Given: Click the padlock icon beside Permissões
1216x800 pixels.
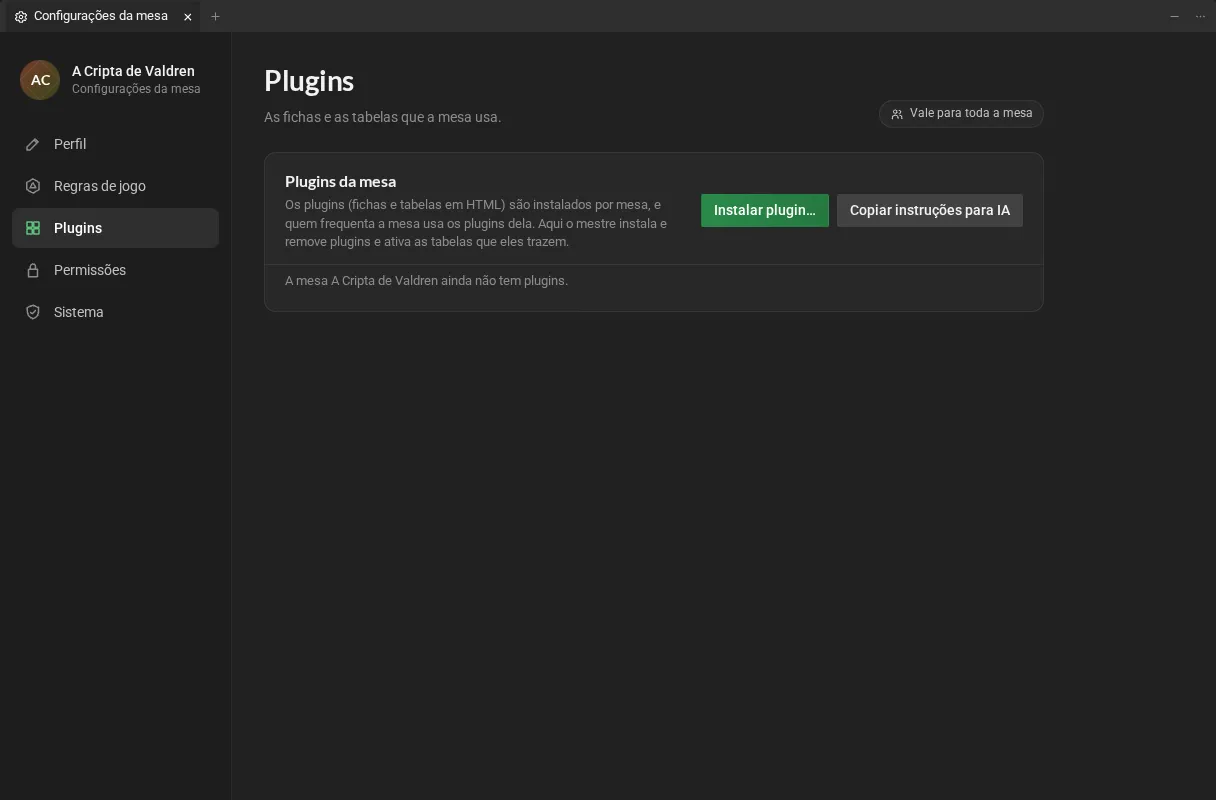Looking at the screenshot, I should click(x=33, y=270).
